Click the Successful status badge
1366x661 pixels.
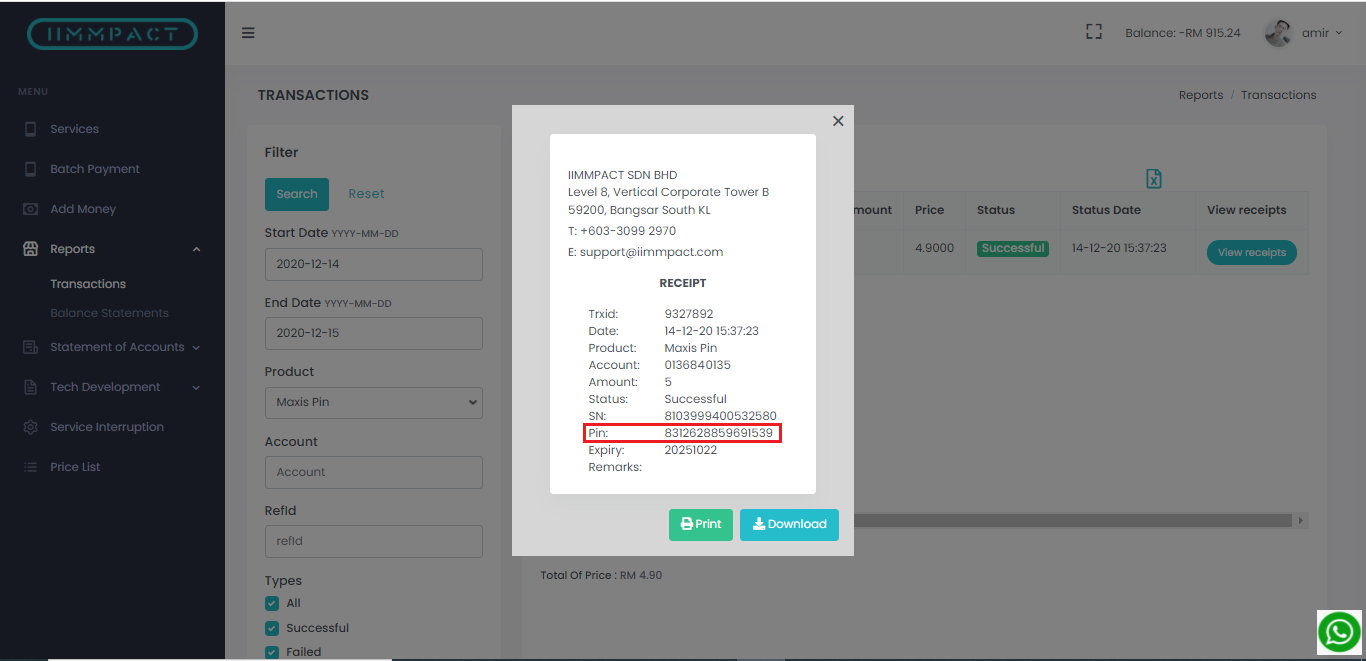(x=1013, y=248)
